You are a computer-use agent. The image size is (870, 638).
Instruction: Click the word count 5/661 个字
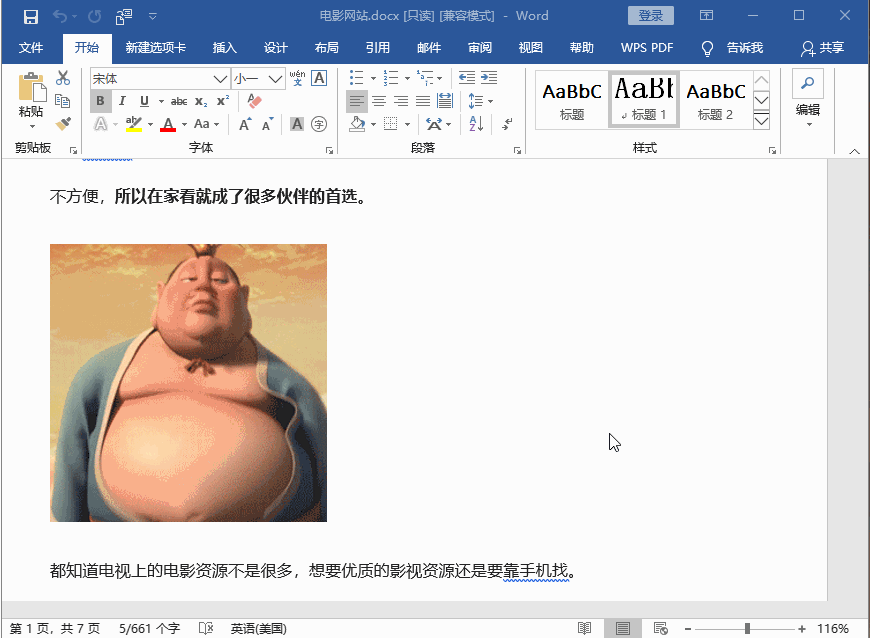(149, 629)
